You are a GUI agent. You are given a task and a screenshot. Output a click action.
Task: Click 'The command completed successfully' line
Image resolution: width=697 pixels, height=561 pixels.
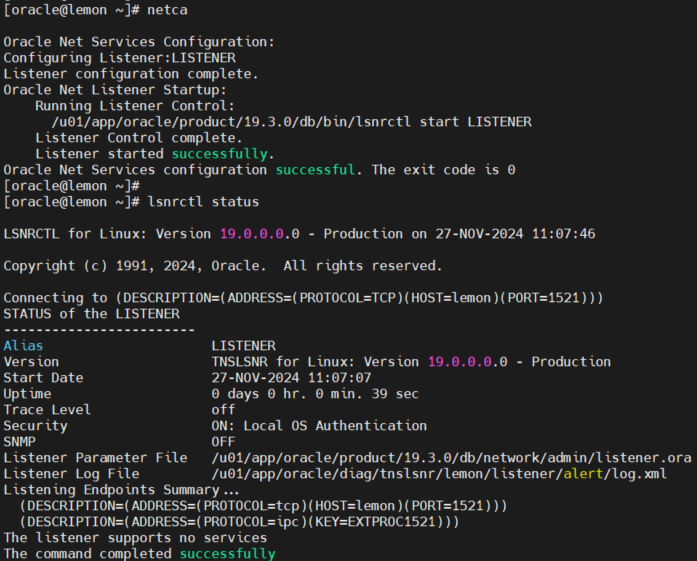tap(139, 554)
